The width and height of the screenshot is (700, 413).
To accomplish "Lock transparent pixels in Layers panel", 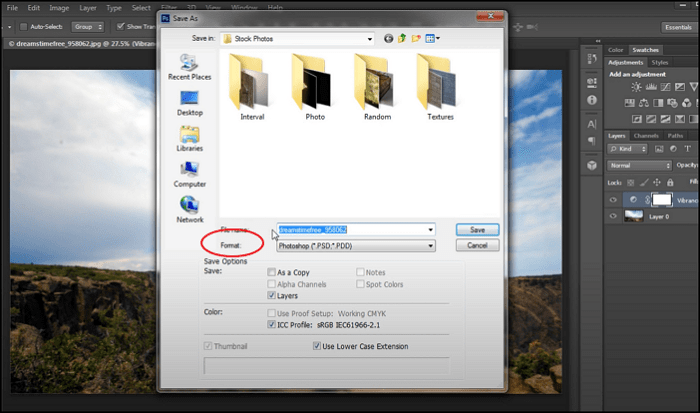I will click(630, 182).
